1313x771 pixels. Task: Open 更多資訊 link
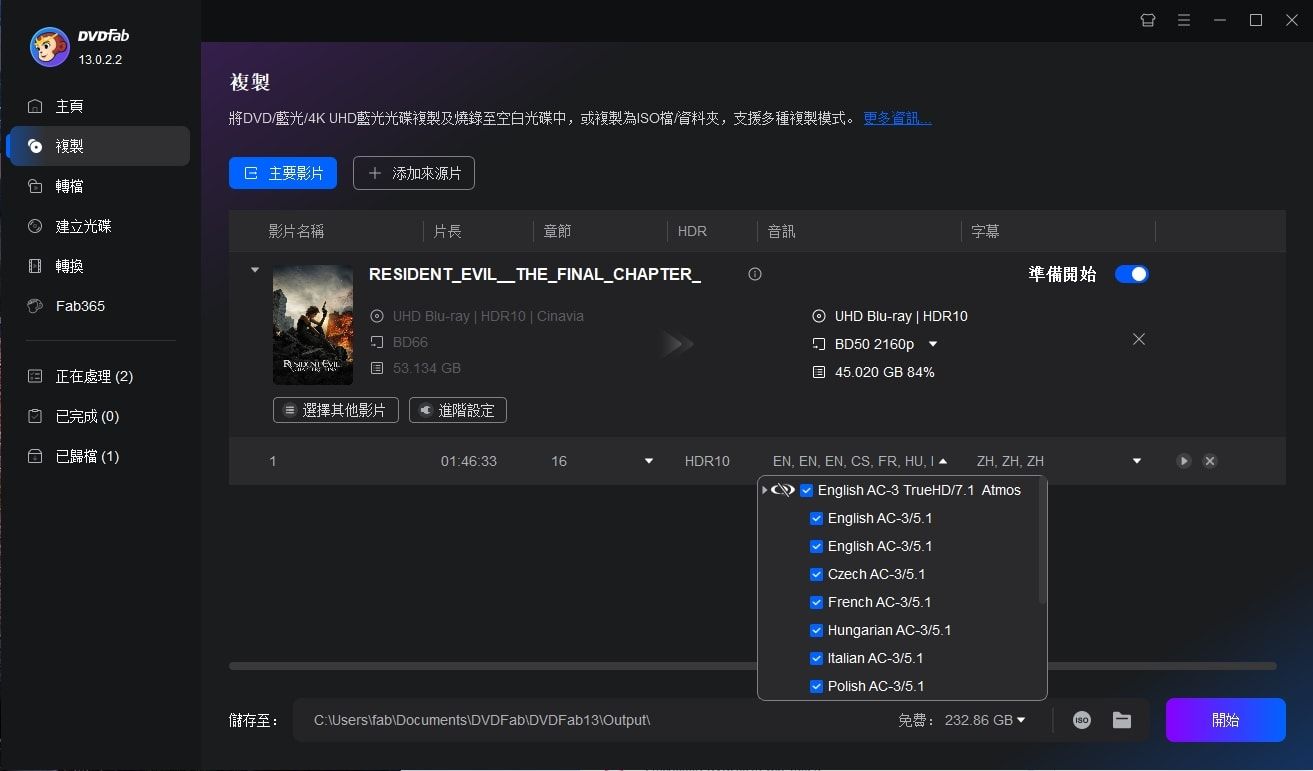click(x=897, y=118)
